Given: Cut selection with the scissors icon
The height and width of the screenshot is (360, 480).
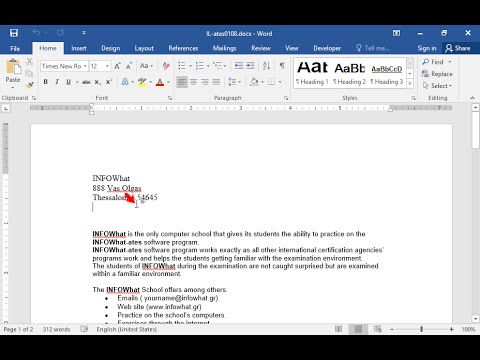Looking at the screenshot, I should click(29, 62).
